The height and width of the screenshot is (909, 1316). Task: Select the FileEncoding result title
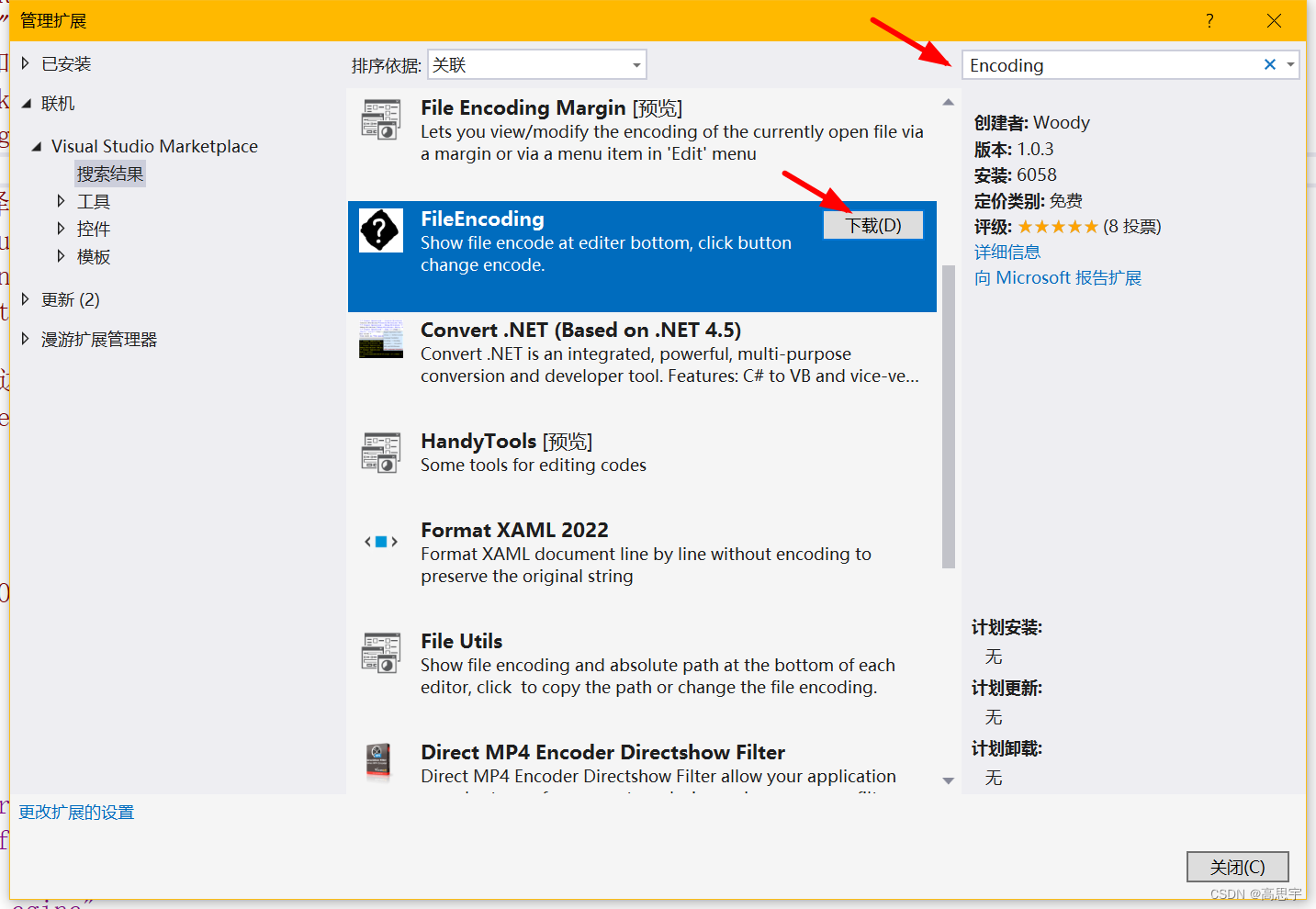point(482,219)
